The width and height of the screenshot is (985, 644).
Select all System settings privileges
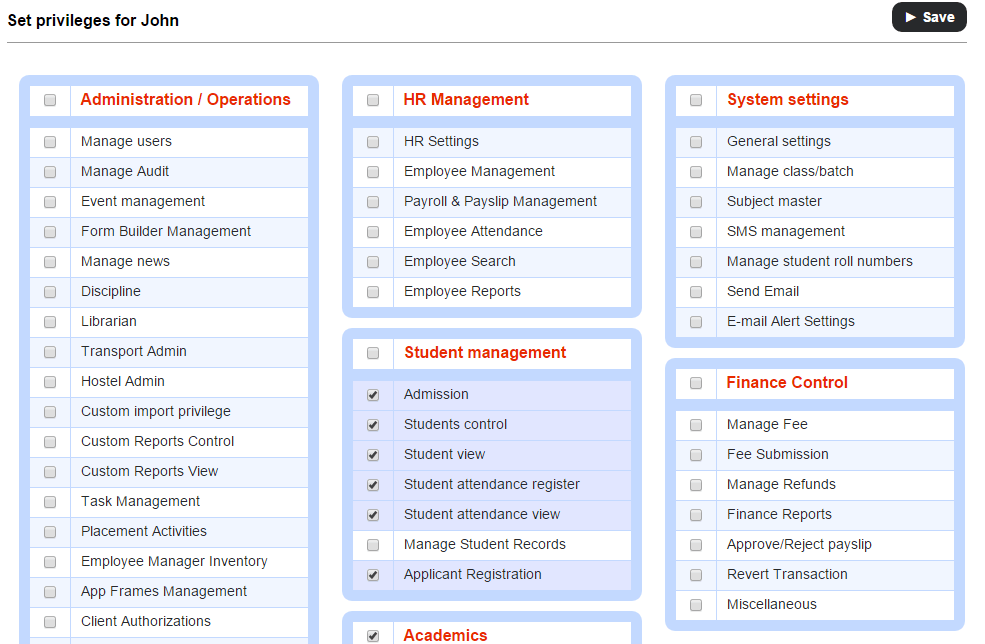(x=696, y=100)
